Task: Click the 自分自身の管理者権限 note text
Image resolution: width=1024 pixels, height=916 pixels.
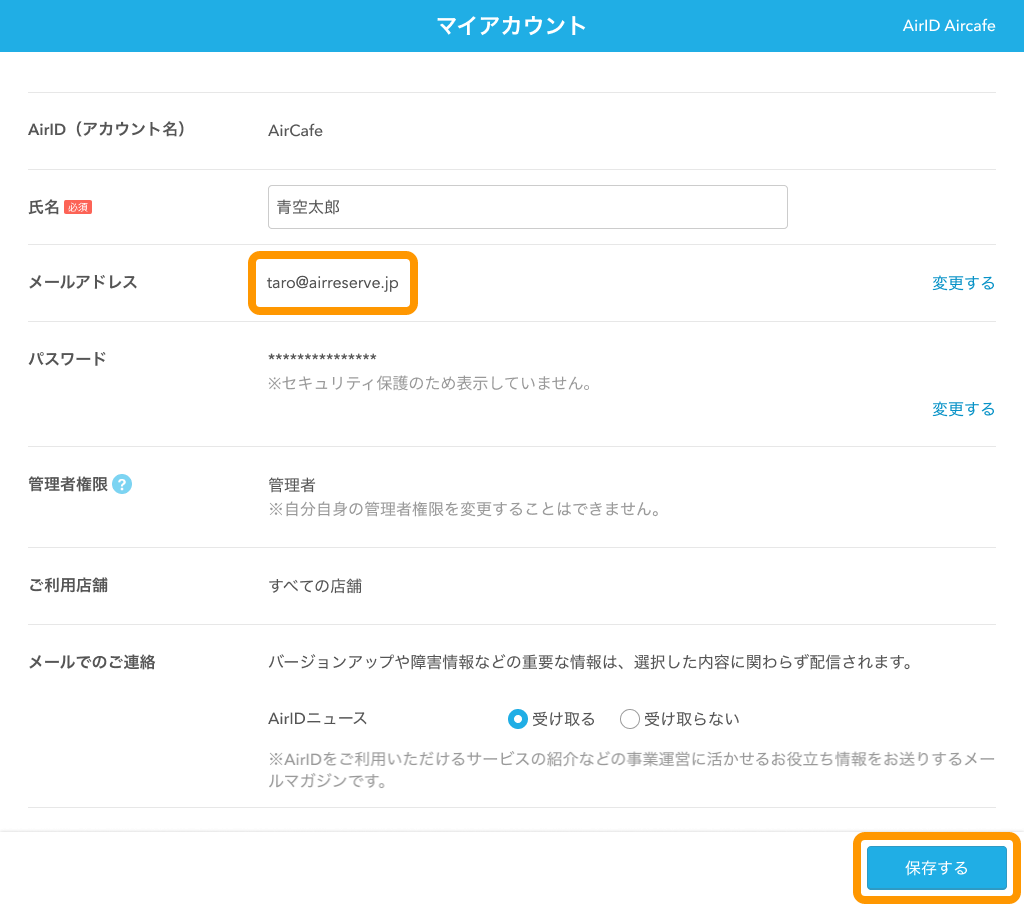Action: click(x=465, y=509)
